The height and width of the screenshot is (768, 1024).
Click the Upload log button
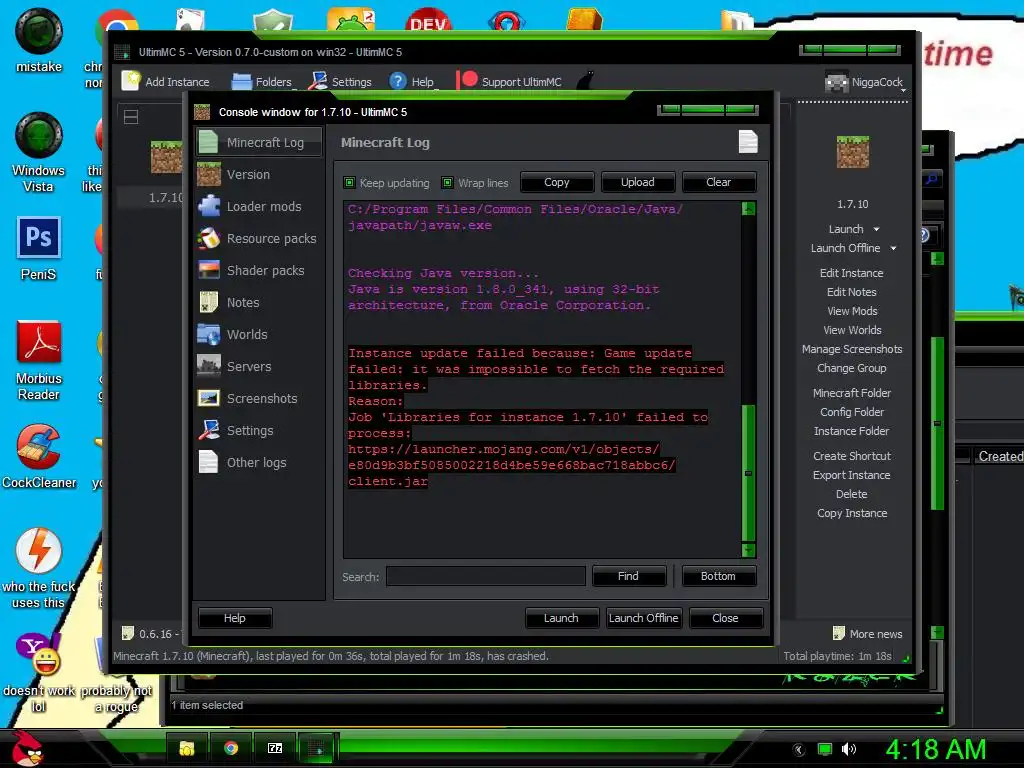637,182
